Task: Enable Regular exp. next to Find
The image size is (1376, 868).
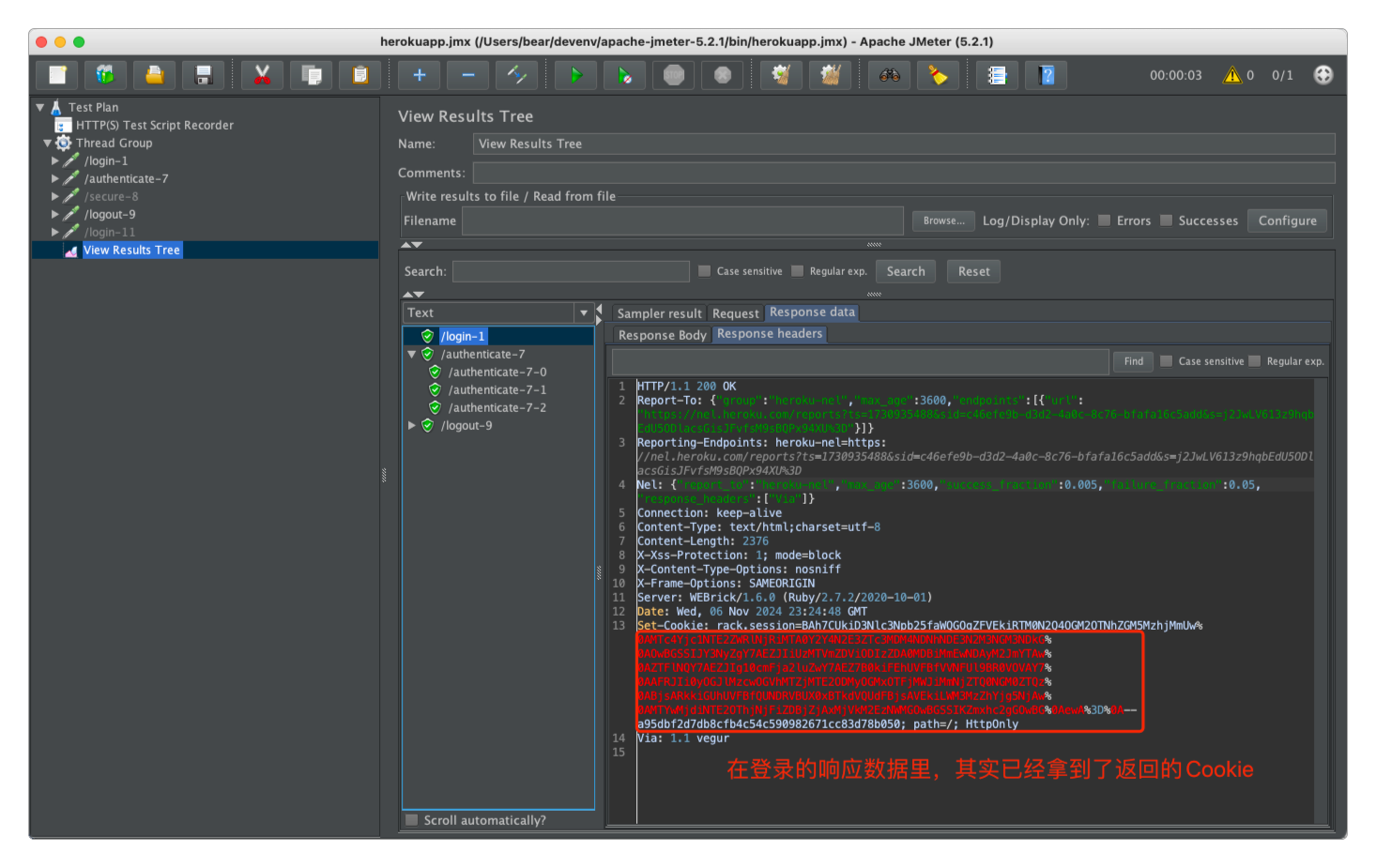Action: click(x=1255, y=361)
